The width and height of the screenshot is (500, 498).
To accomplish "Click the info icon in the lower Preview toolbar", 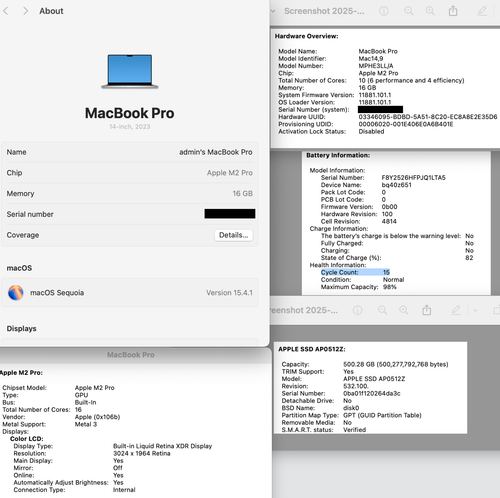I will [357, 310].
